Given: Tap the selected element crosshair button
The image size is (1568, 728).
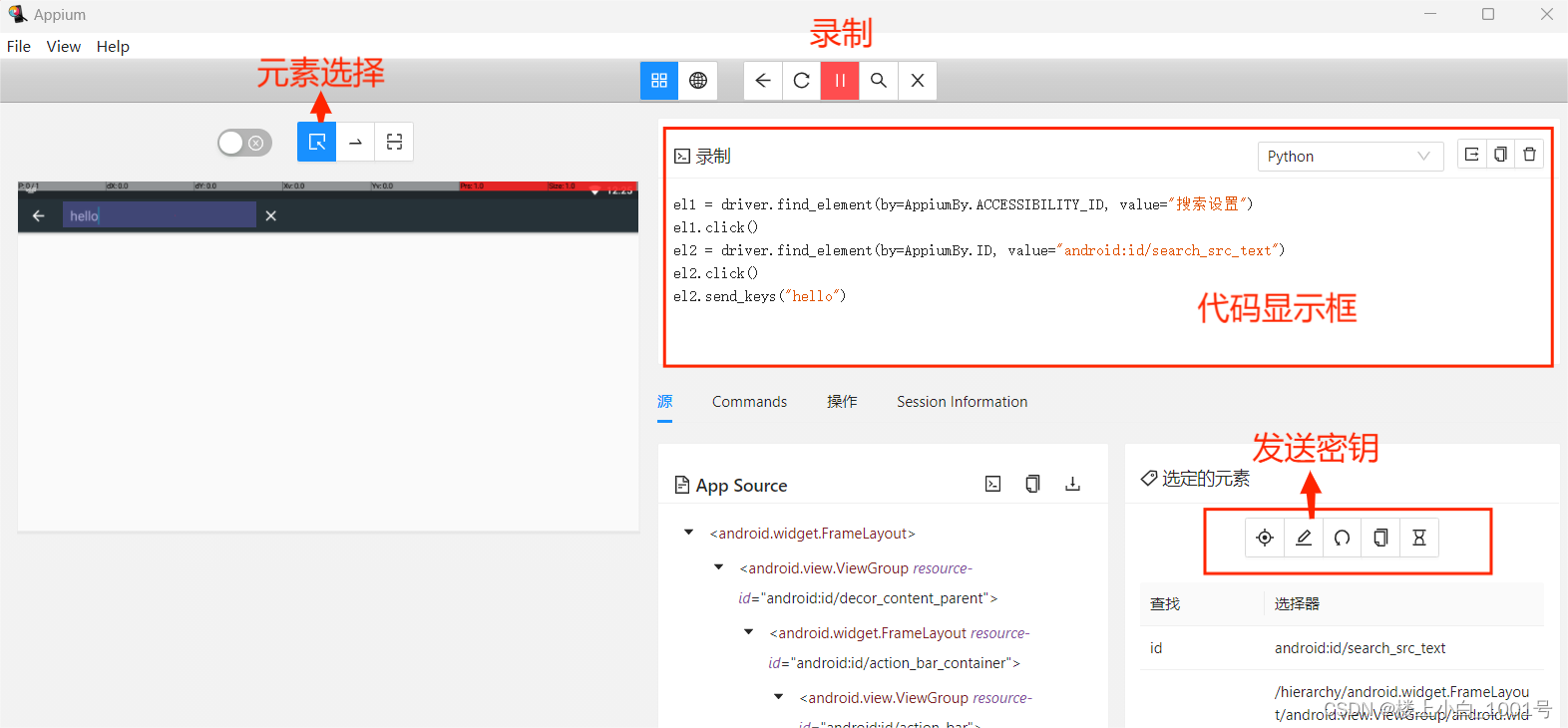Looking at the screenshot, I should 1265,538.
